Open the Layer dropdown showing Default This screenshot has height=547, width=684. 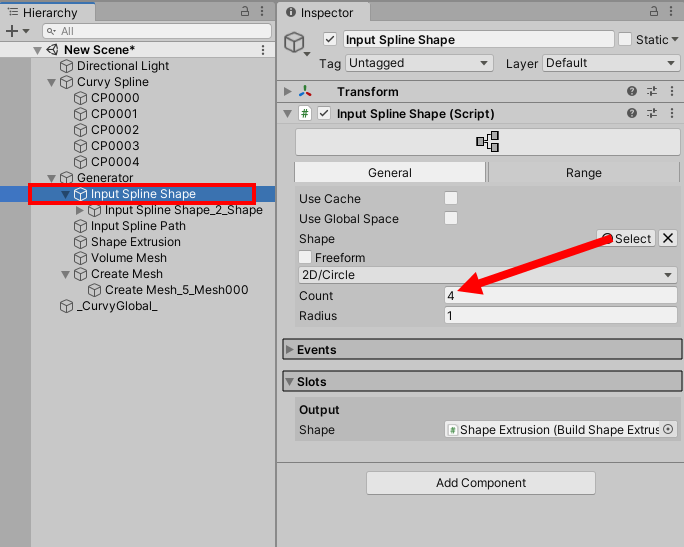(x=611, y=63)
